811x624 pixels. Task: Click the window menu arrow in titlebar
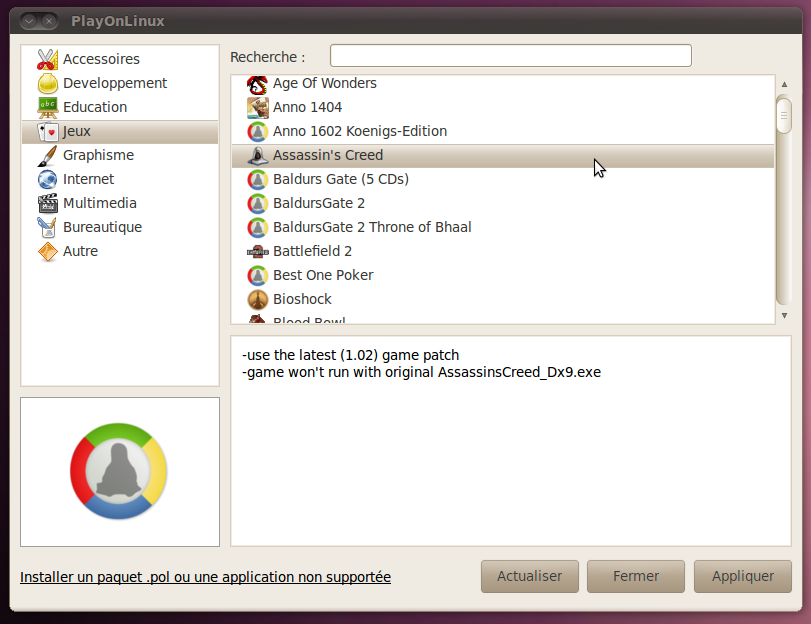pyautogui.click(x=29, y=21)
